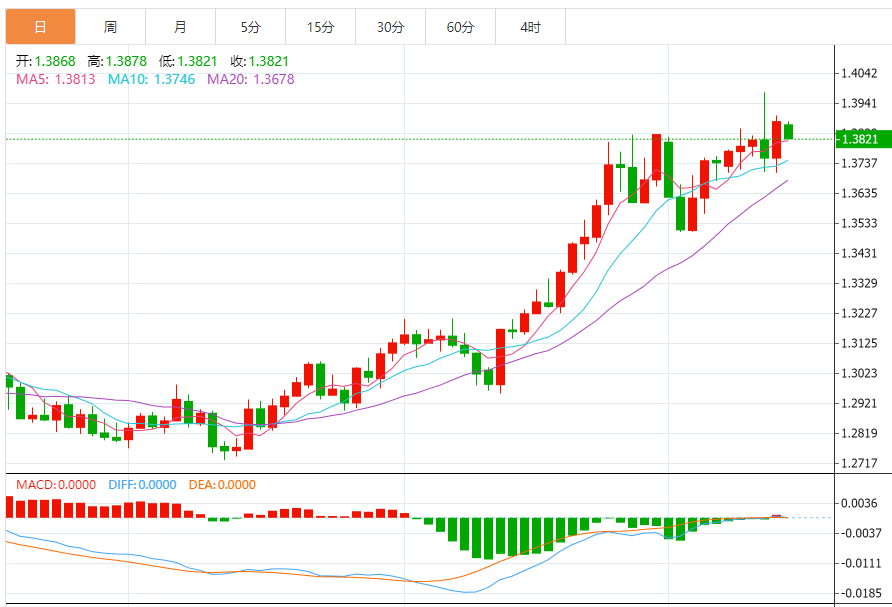Open the 60分 timeframe tab
The width and height of the screenshot is (892, 607).
460,27
